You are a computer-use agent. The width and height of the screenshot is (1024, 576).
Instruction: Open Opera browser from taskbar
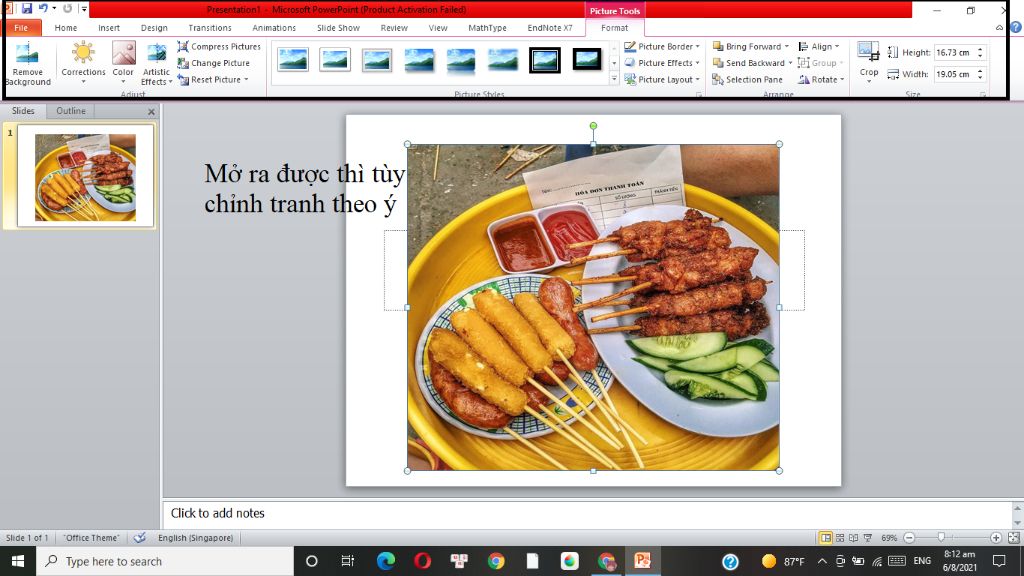pyautogui.click(x=422, y=561)
